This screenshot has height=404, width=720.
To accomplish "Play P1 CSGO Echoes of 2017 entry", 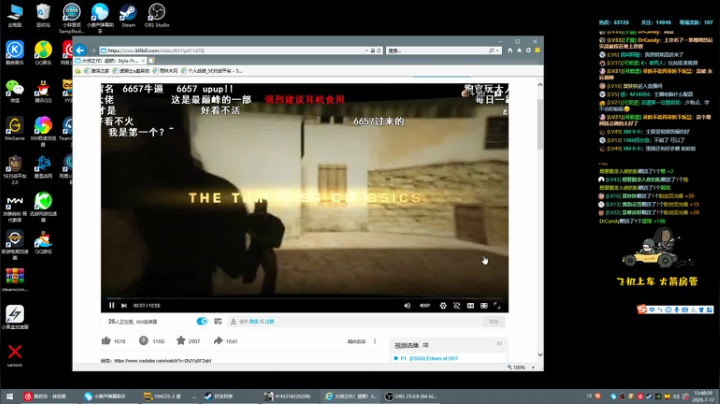I will 429,358.
